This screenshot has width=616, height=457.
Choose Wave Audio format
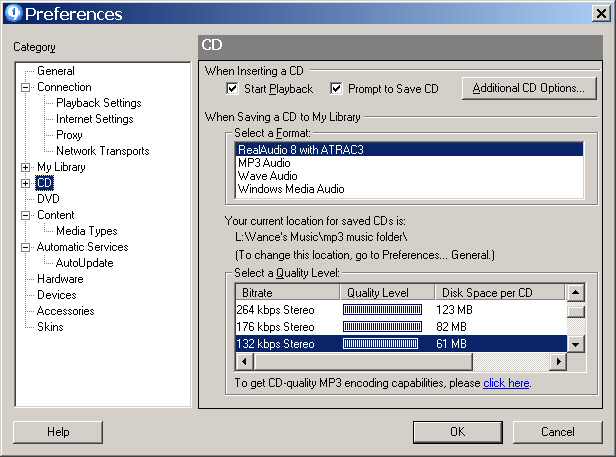pyautogui.click(x=409, y=176)
